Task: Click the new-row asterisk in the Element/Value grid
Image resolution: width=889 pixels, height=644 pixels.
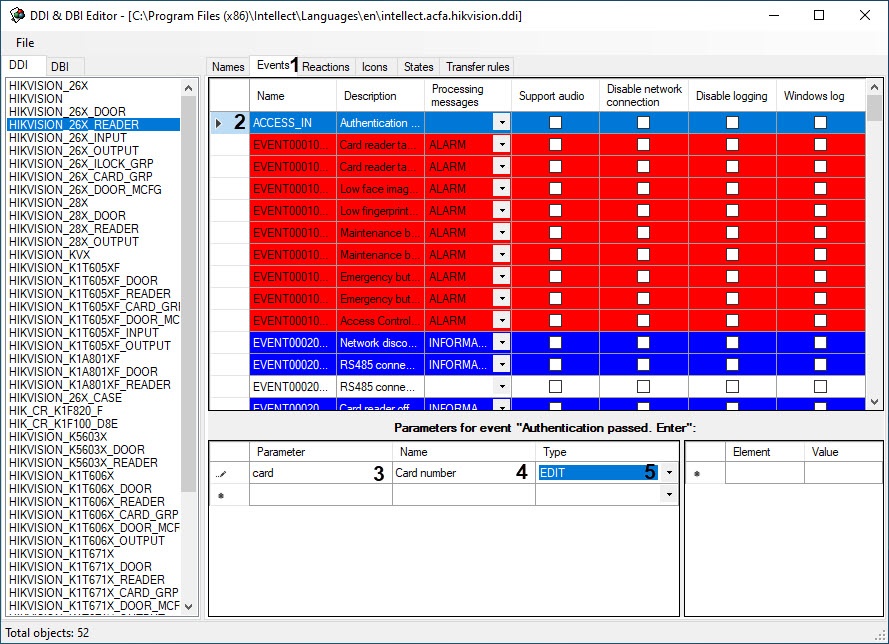Action: pos(696,473)
